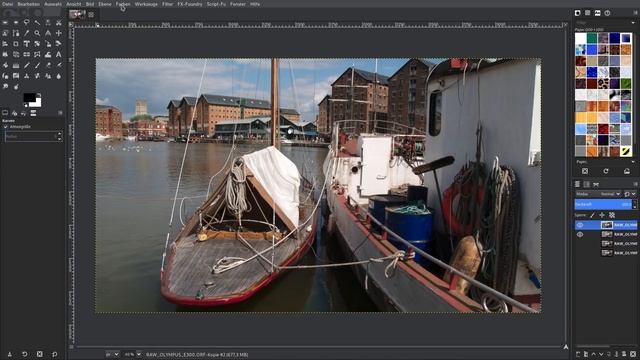Viewport: 640px width, 360px height.
Task: Reset colors to default black and white
Action: coord(26,105)
